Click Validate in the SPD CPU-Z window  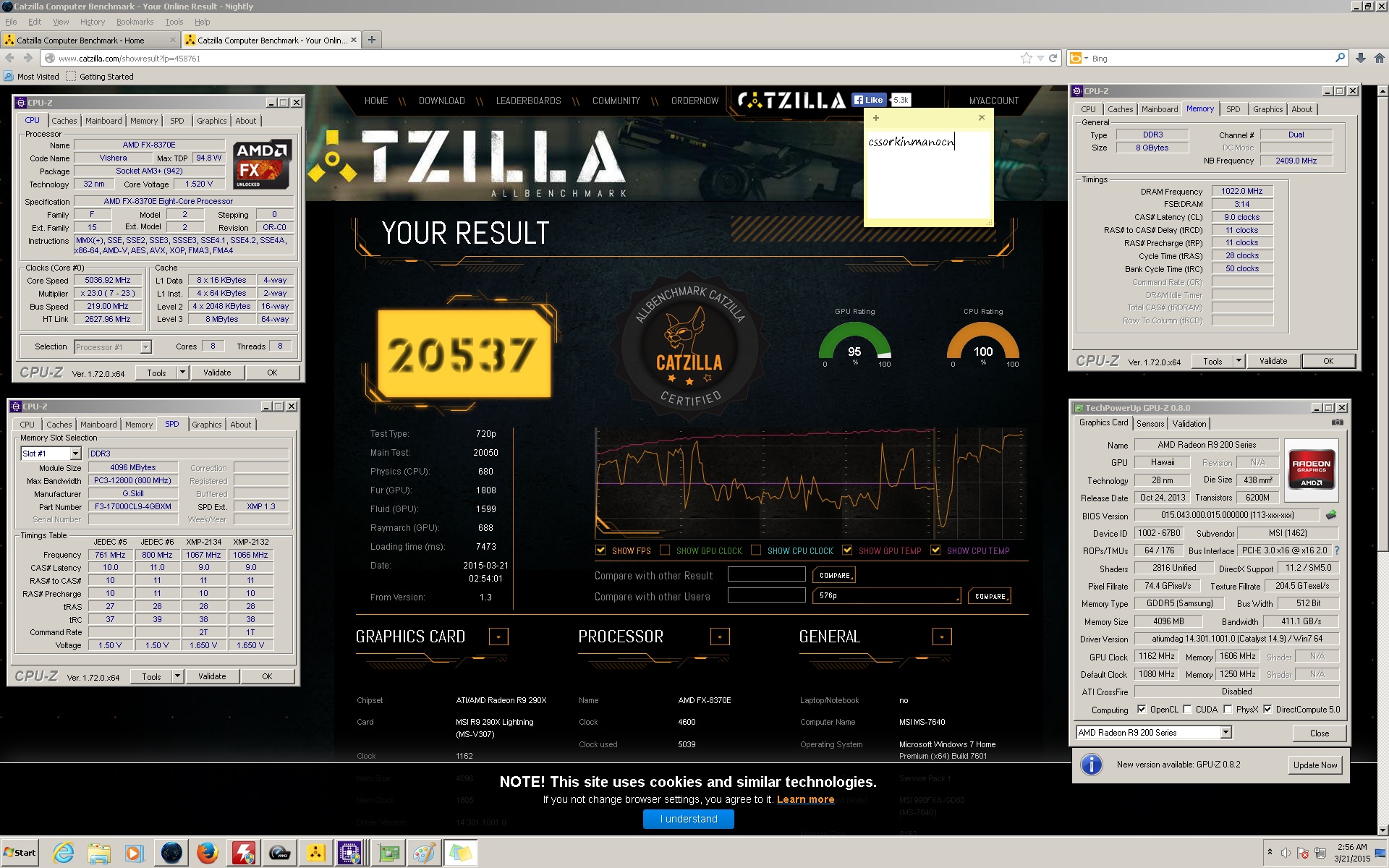pos(212,676)
